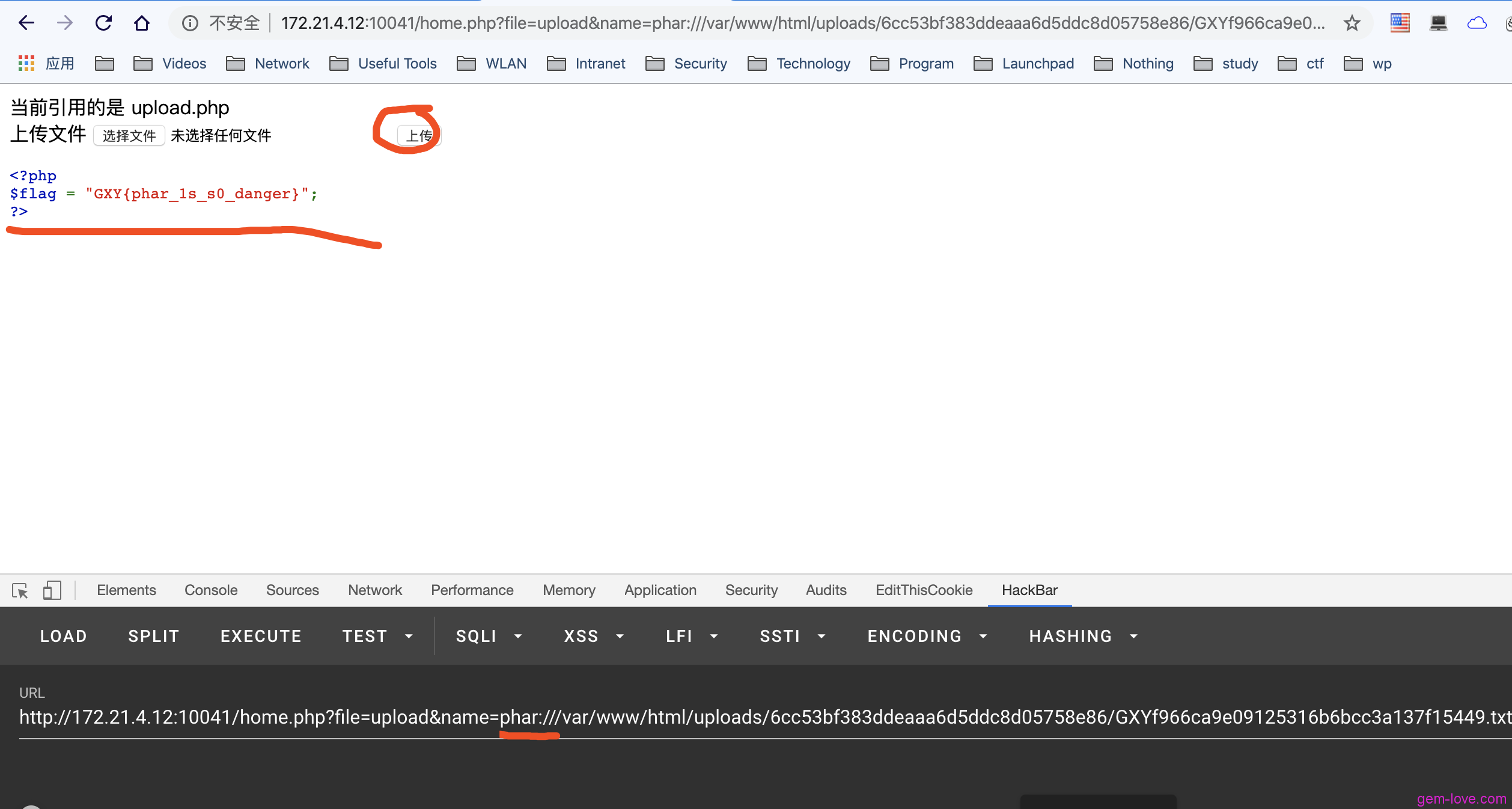
Task: Open the Nothing bookmark folder
Action: tap(1133, 63)
